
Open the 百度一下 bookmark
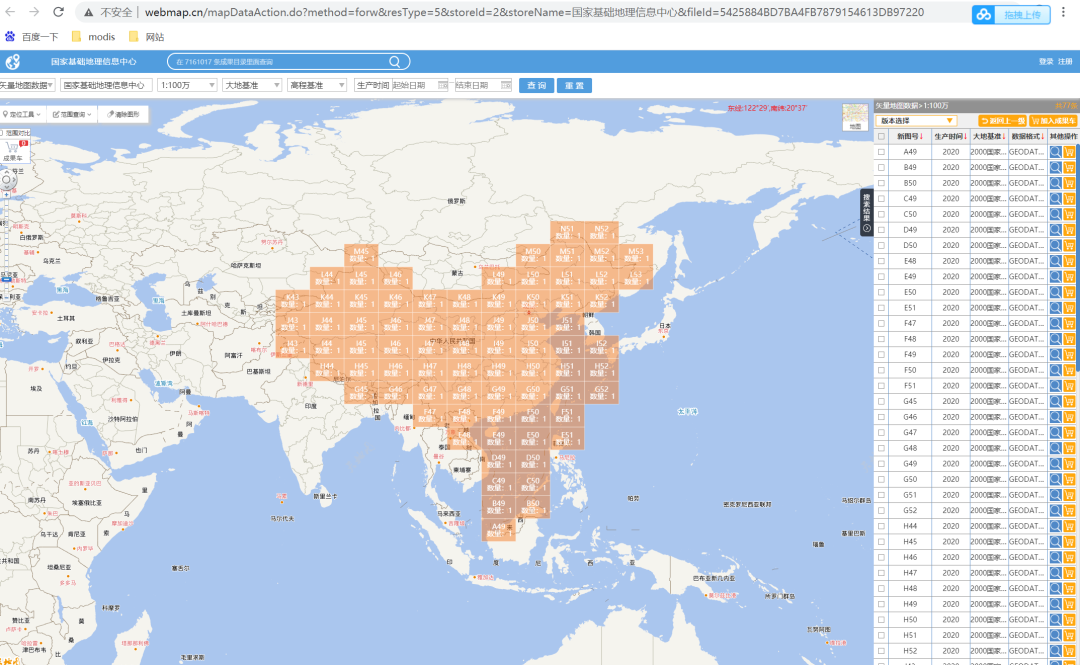tap(32, 37)
